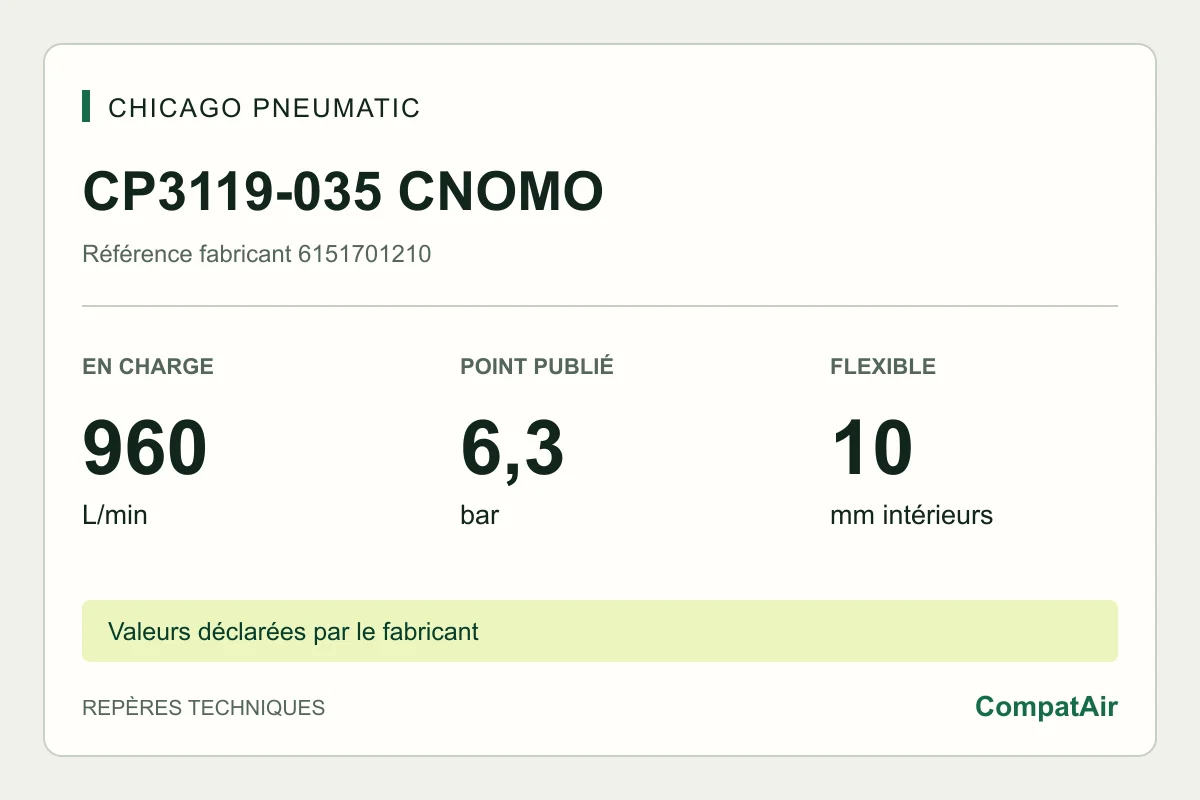Viewport: 1200px width, 800px height.
Task: Click the mm intérieurs unit label
Action: (911, 516)
